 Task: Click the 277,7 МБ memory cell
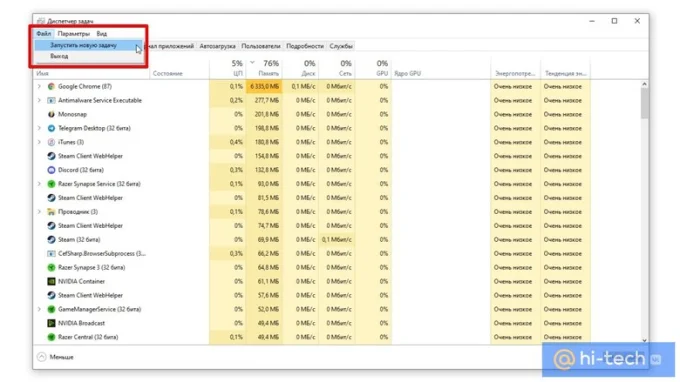[x=264, y=100]
